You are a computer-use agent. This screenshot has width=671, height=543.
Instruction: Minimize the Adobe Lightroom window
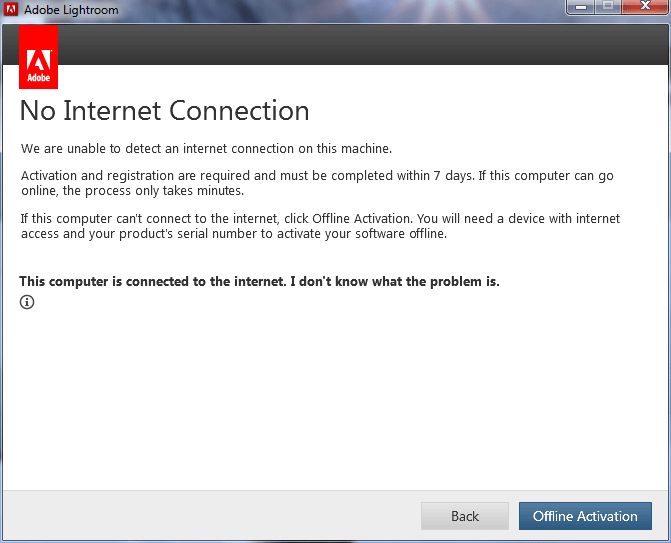[x=580, y=7]
